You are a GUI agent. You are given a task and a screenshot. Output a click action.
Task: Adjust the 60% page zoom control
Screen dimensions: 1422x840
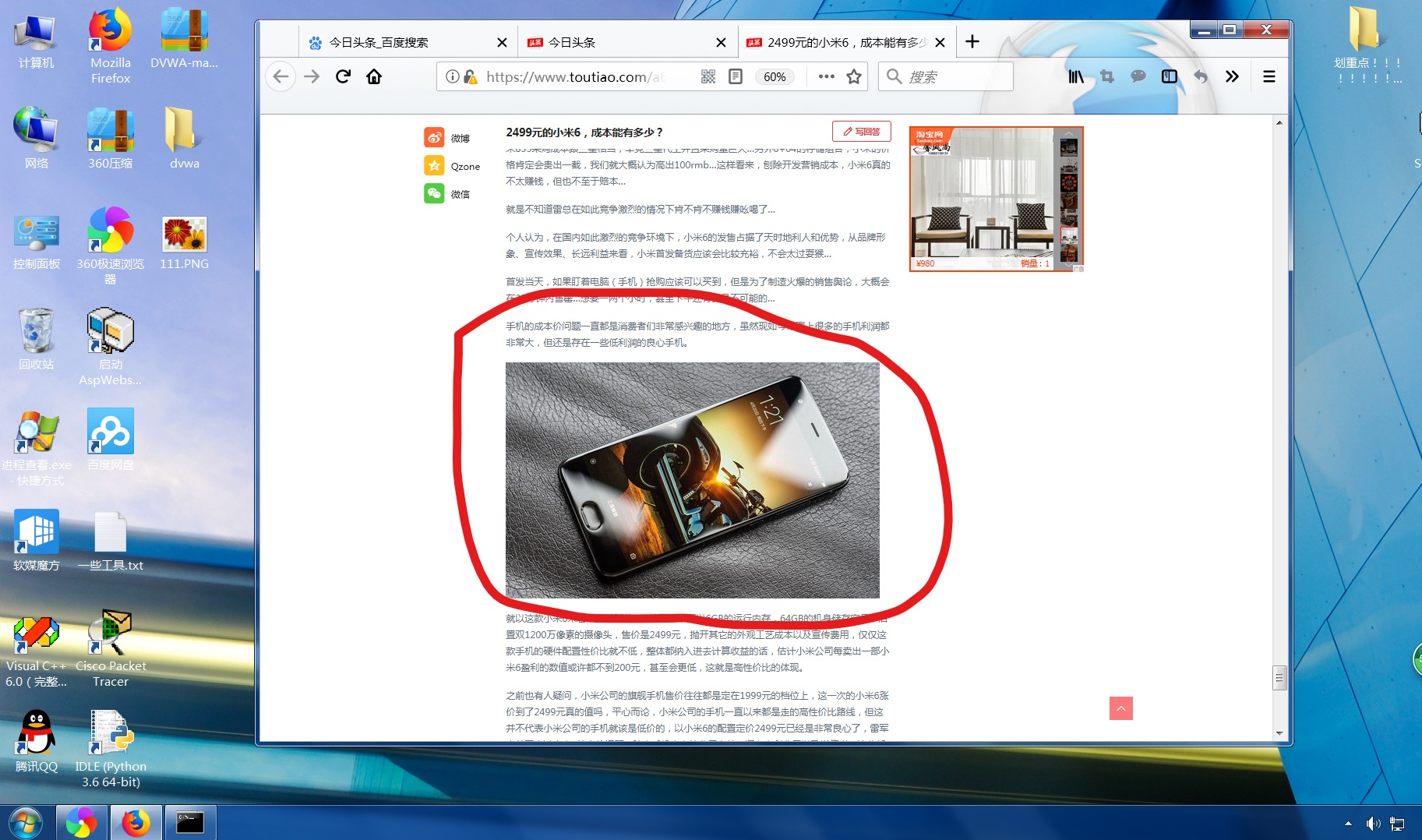coord(775,76)
